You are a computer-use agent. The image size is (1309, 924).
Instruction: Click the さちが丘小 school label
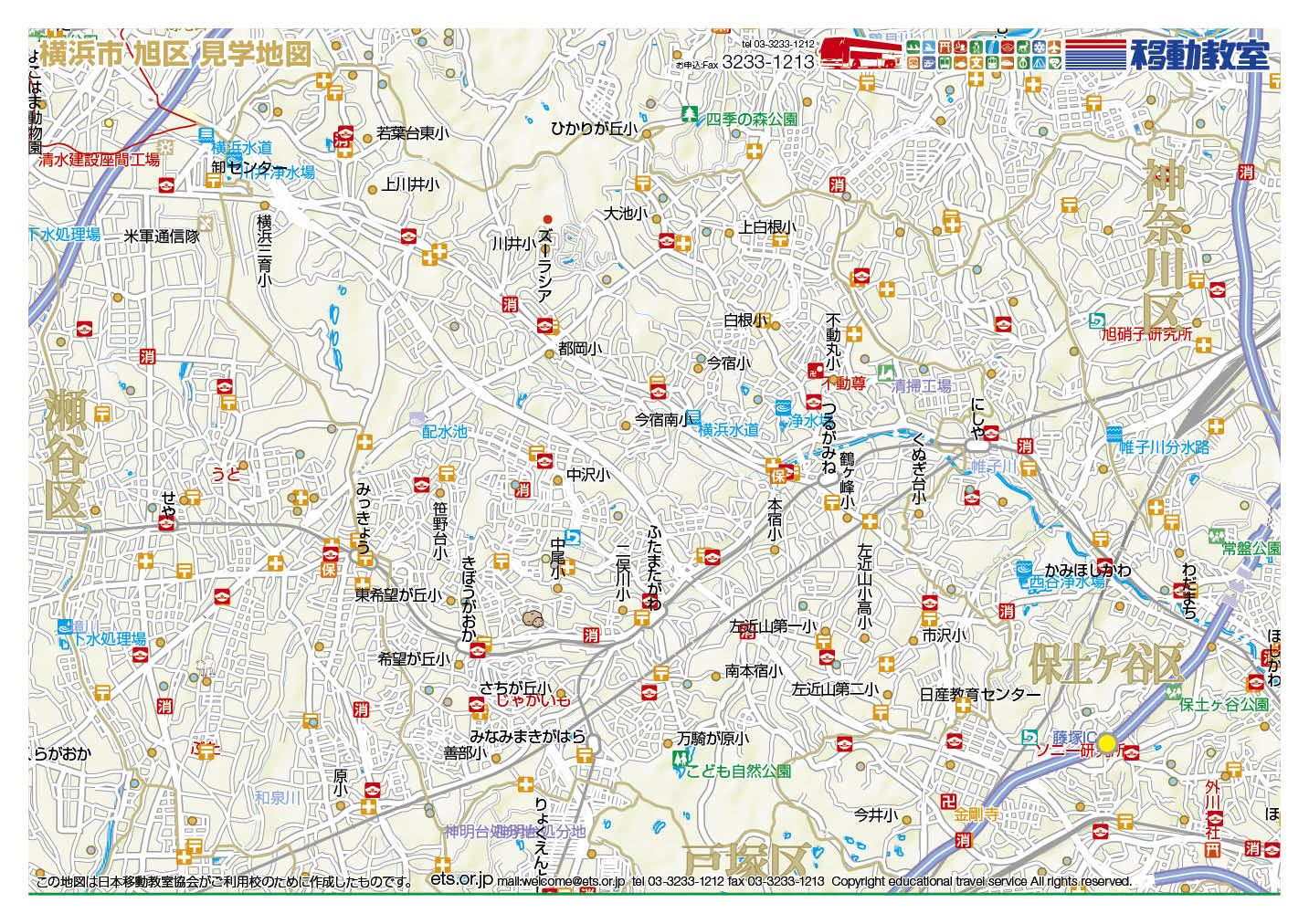click(x=515, y=688)
